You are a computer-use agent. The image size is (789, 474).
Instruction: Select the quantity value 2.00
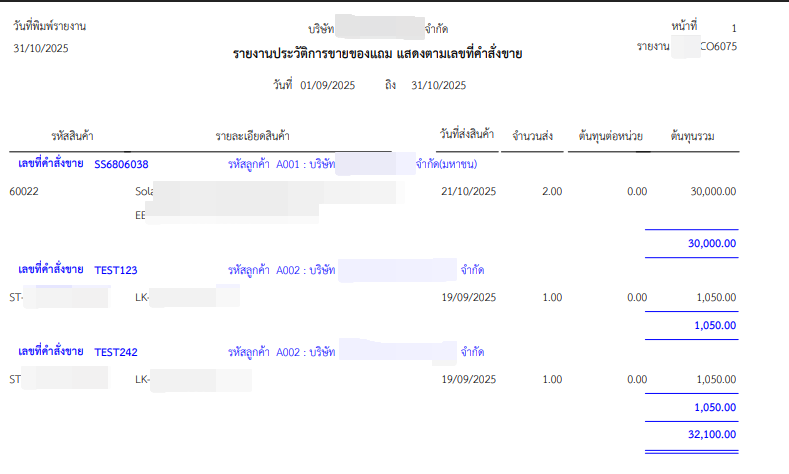[x=551, y=191]
